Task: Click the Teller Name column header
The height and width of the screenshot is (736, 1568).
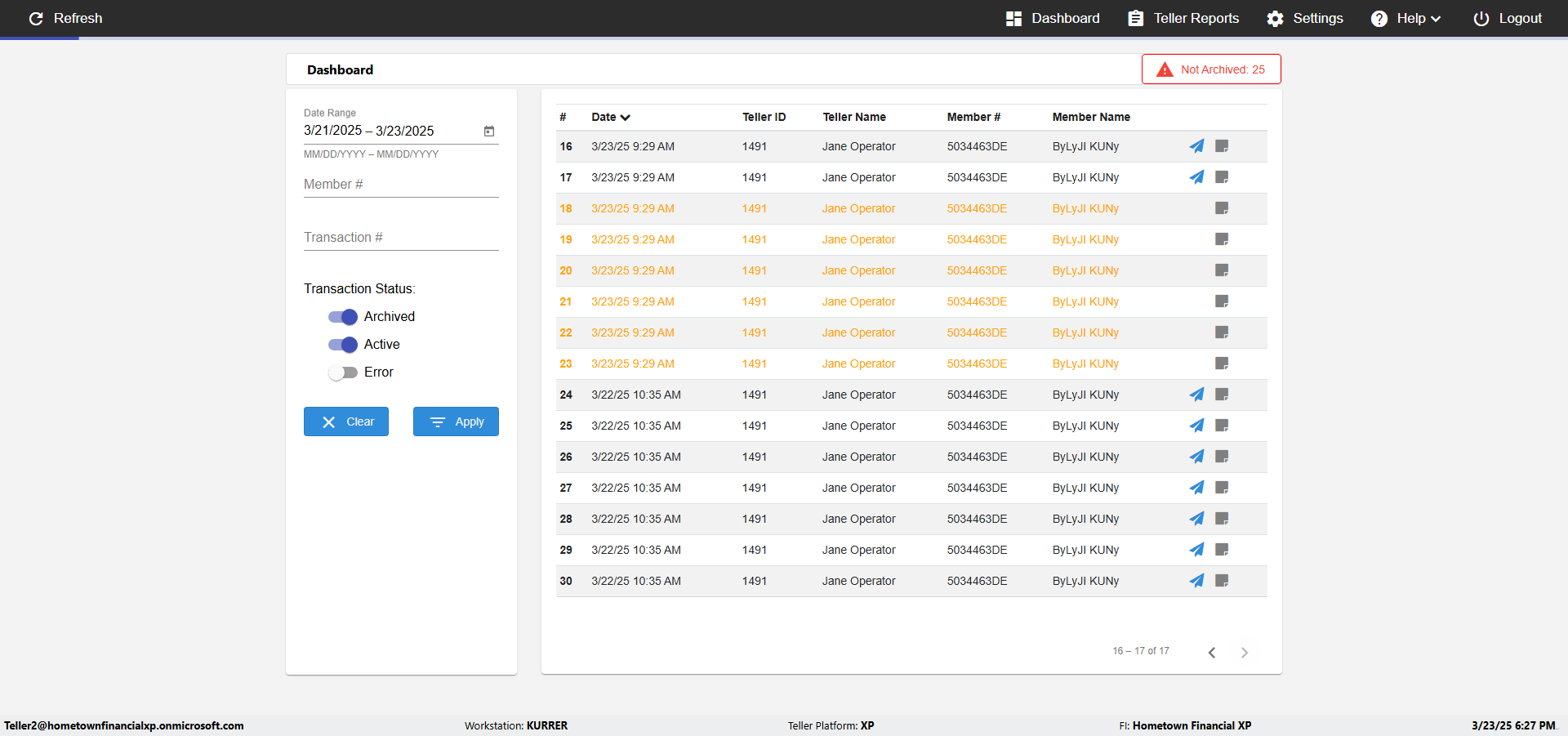Action: (854, 117)
